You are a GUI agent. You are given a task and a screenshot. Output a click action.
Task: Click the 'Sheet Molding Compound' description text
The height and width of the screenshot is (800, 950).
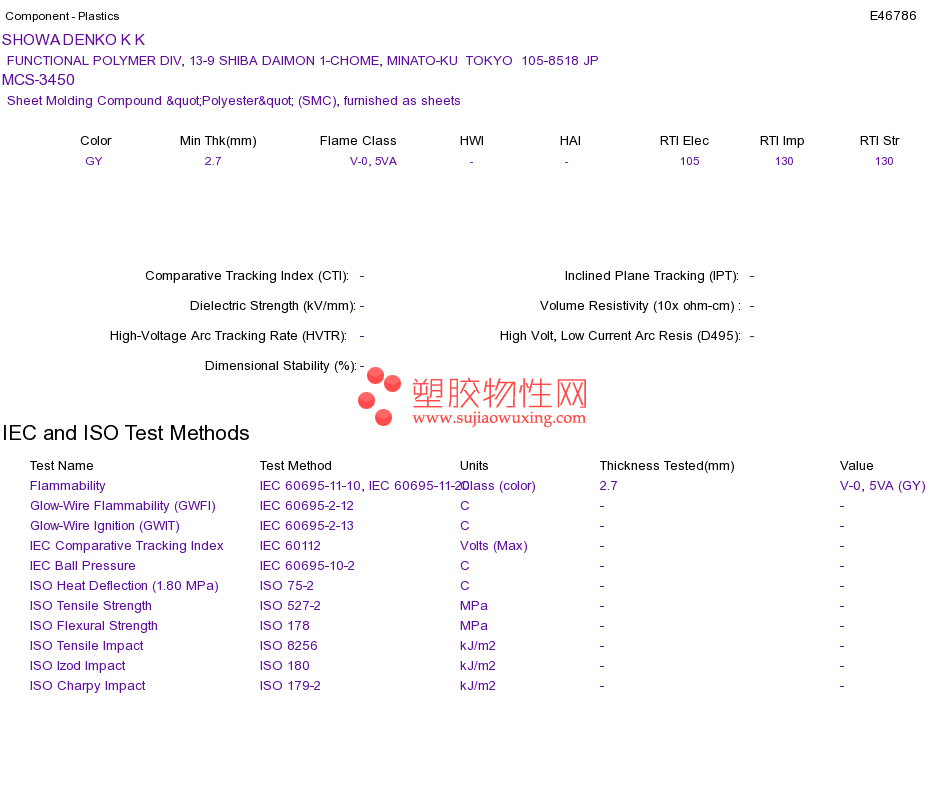pyautogui.click(x=233, y=101)
